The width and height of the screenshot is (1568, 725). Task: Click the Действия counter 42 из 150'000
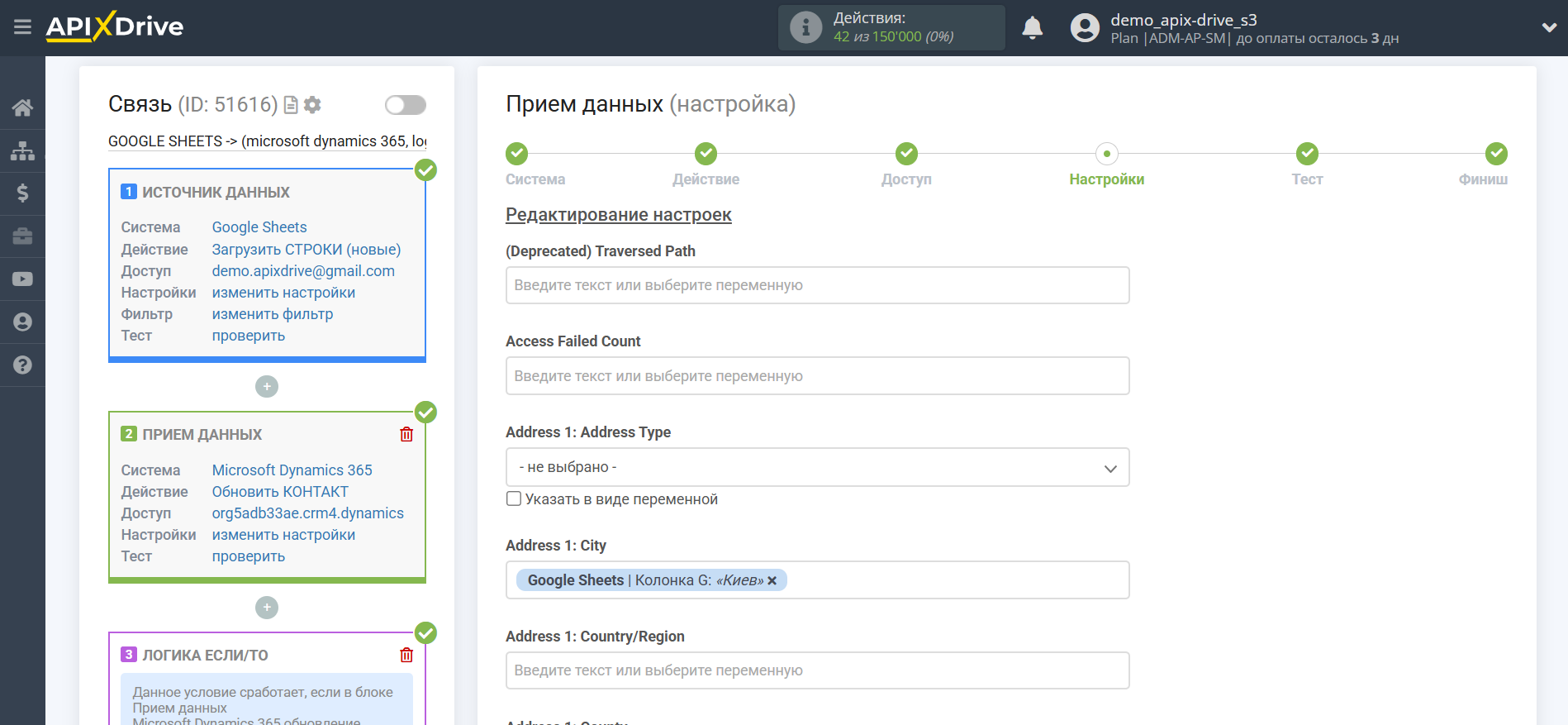click(893, 36)
